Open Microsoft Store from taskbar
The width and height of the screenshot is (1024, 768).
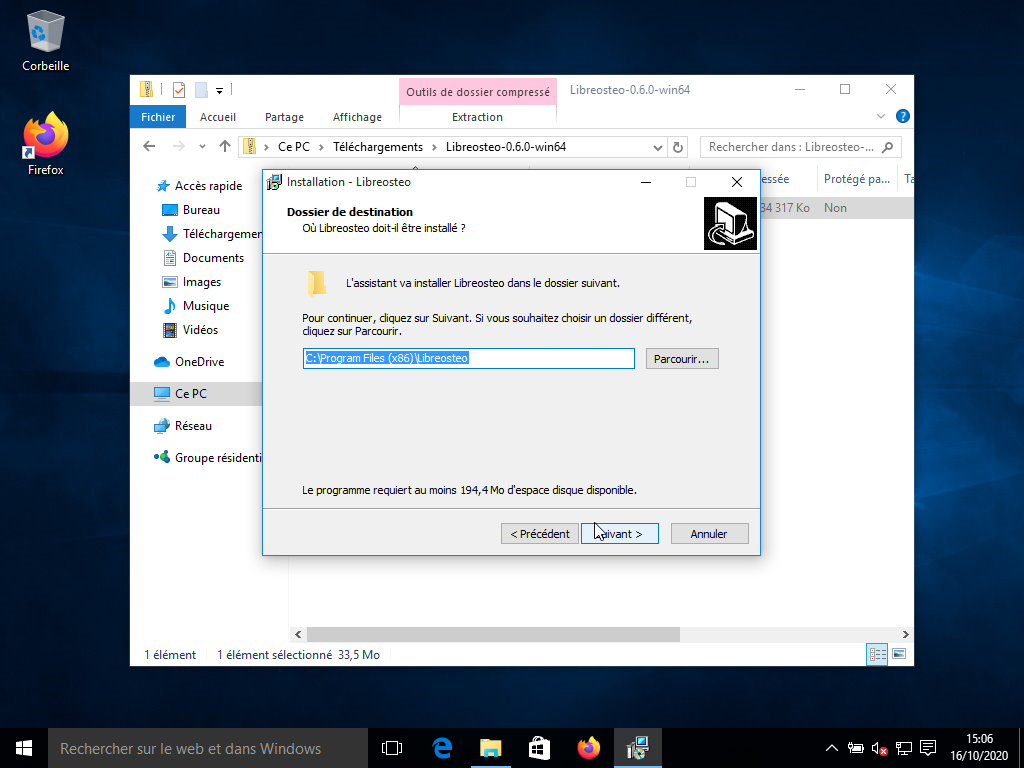click(539, 748)
